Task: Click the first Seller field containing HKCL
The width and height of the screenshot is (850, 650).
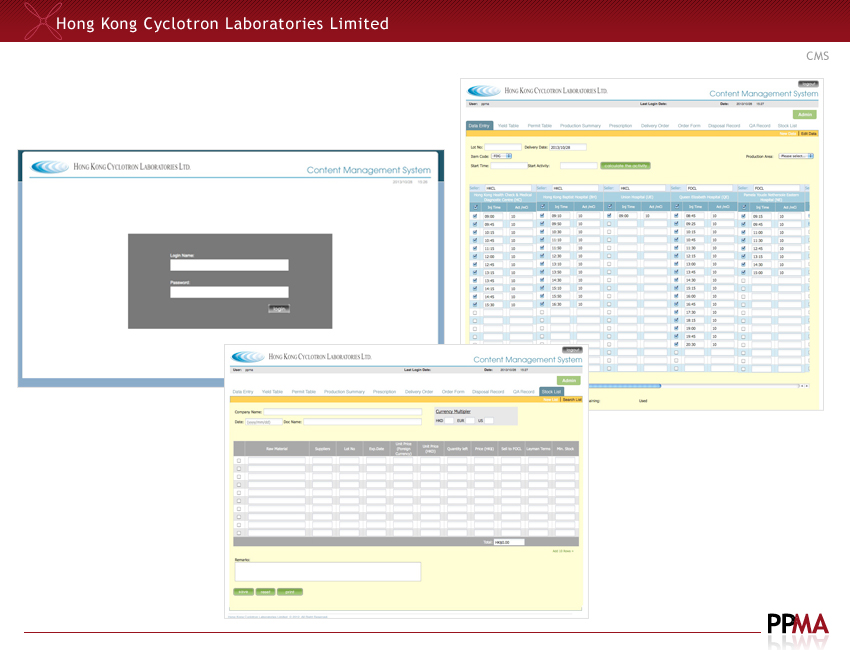Action: pos(508,188)
